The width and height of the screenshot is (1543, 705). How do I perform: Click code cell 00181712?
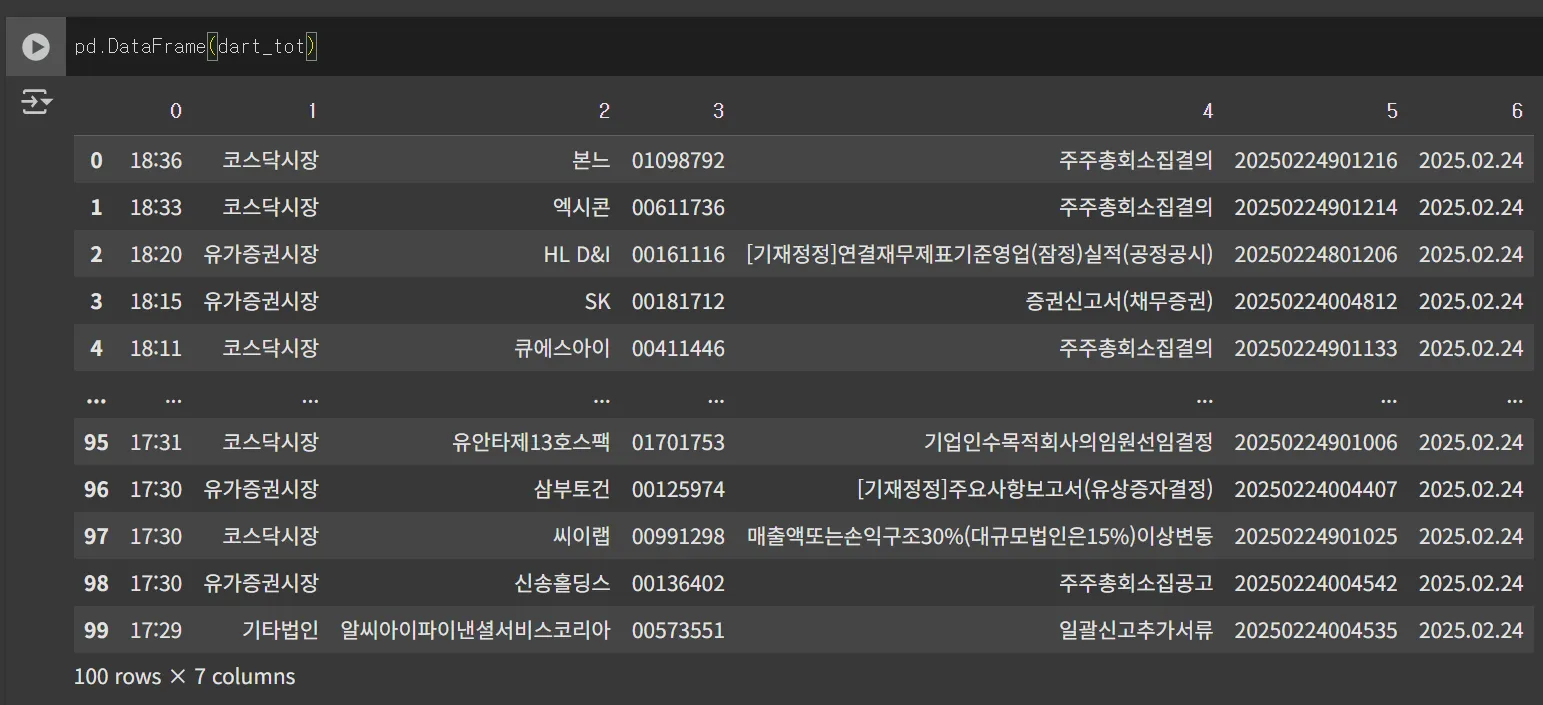(678, 301)
